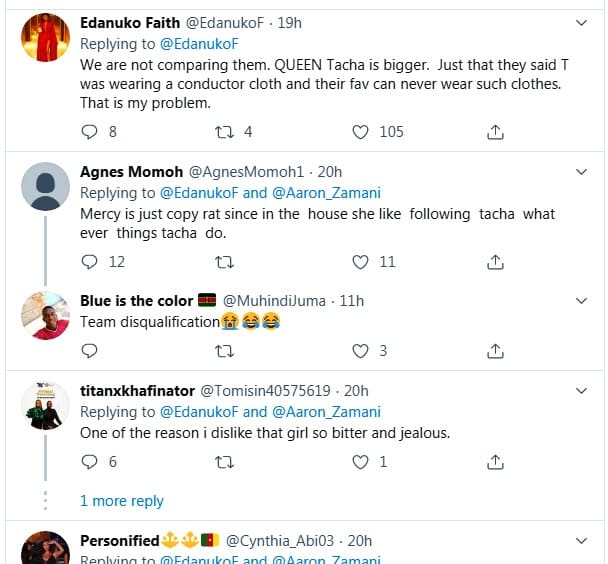Screen dimensions: 608x564
Task: Open Blue is the color's profile name
Action: [130, 301]
